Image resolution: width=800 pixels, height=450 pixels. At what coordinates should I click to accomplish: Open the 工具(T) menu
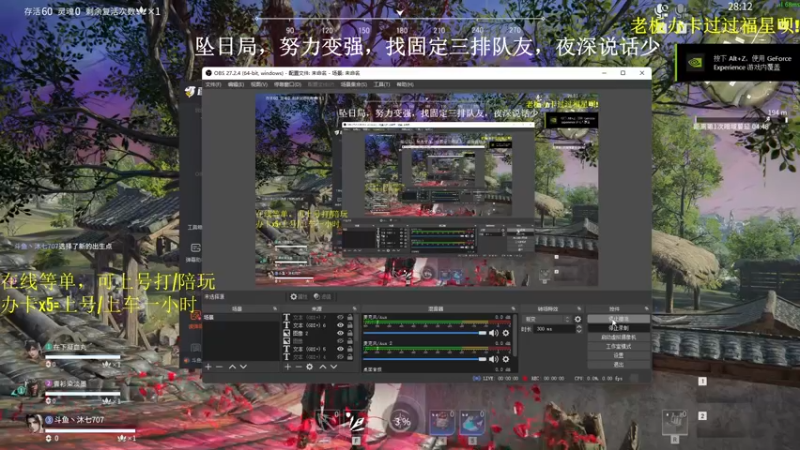click(x=382, y=84)
